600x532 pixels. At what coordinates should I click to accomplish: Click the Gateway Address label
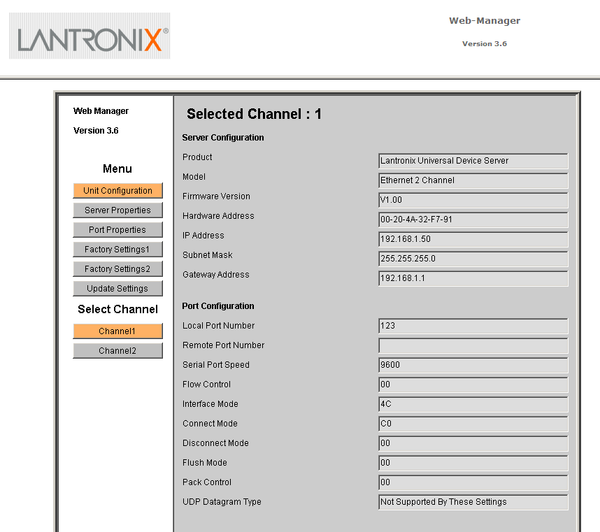(x=216, y=274)
